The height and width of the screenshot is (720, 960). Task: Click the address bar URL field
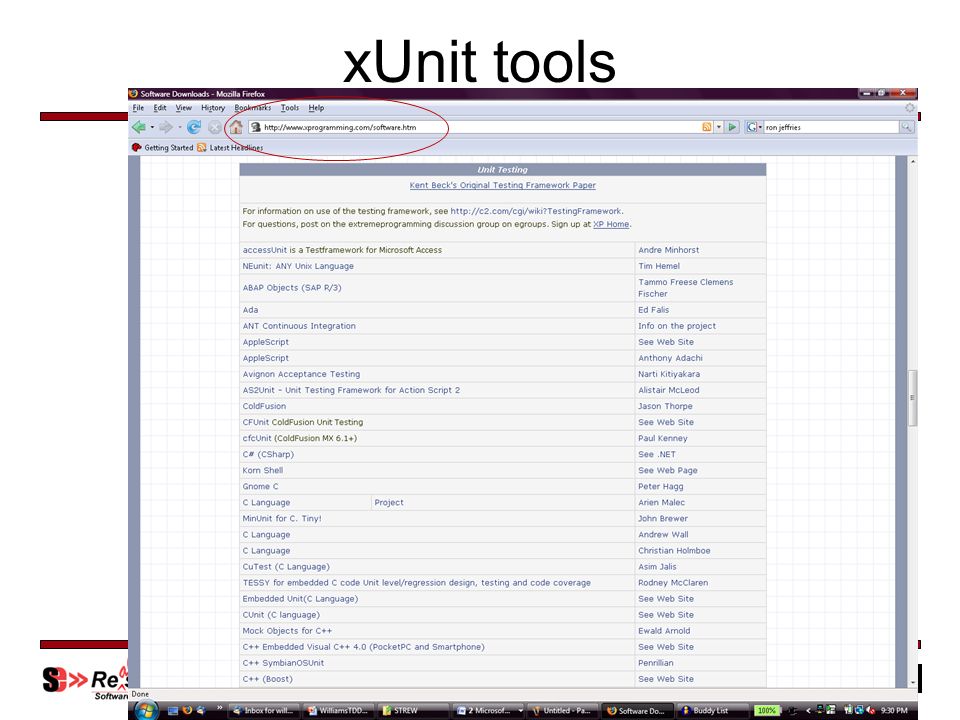(481, 127)
